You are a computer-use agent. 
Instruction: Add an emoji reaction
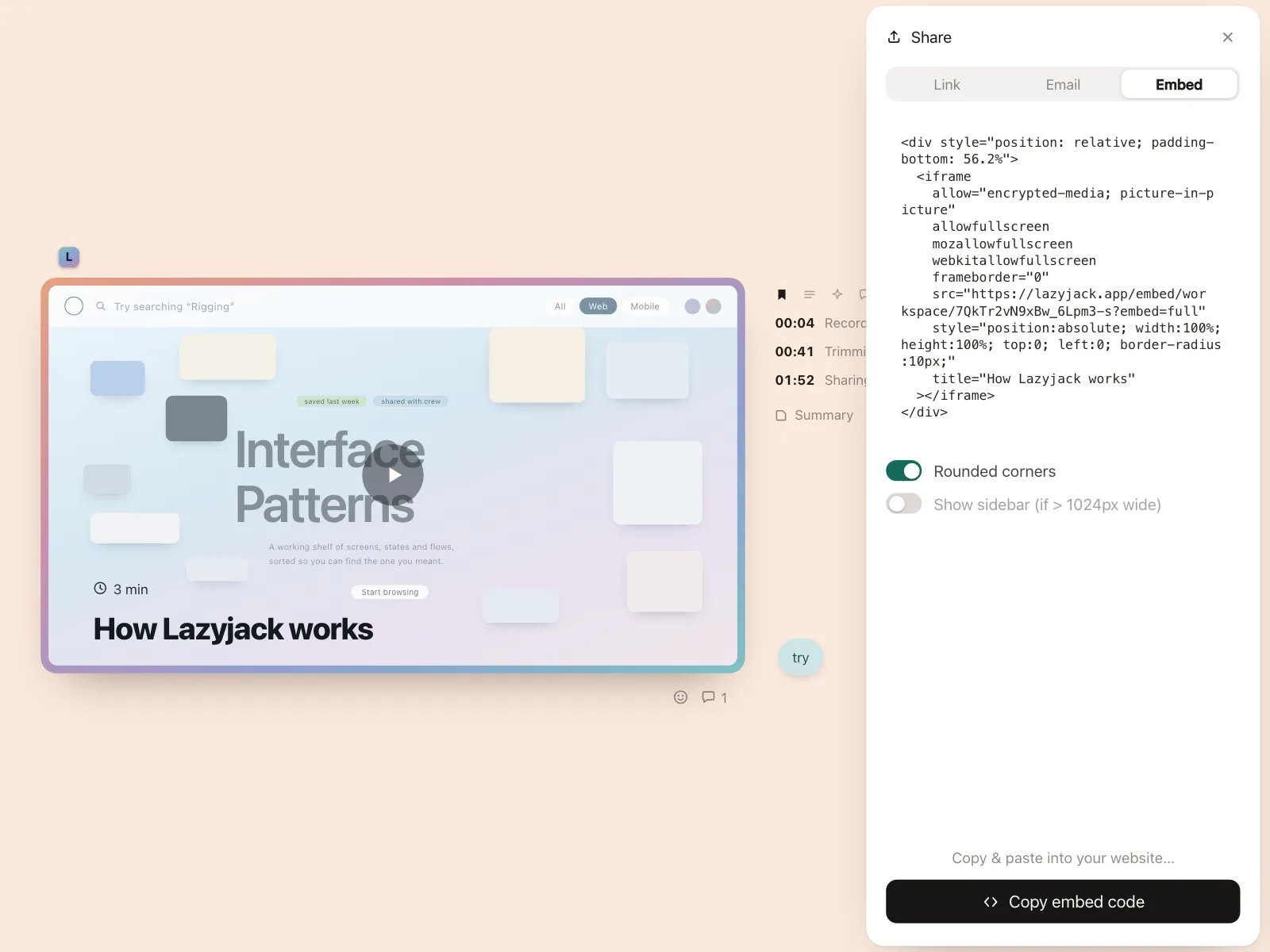(x=680, y=697)
